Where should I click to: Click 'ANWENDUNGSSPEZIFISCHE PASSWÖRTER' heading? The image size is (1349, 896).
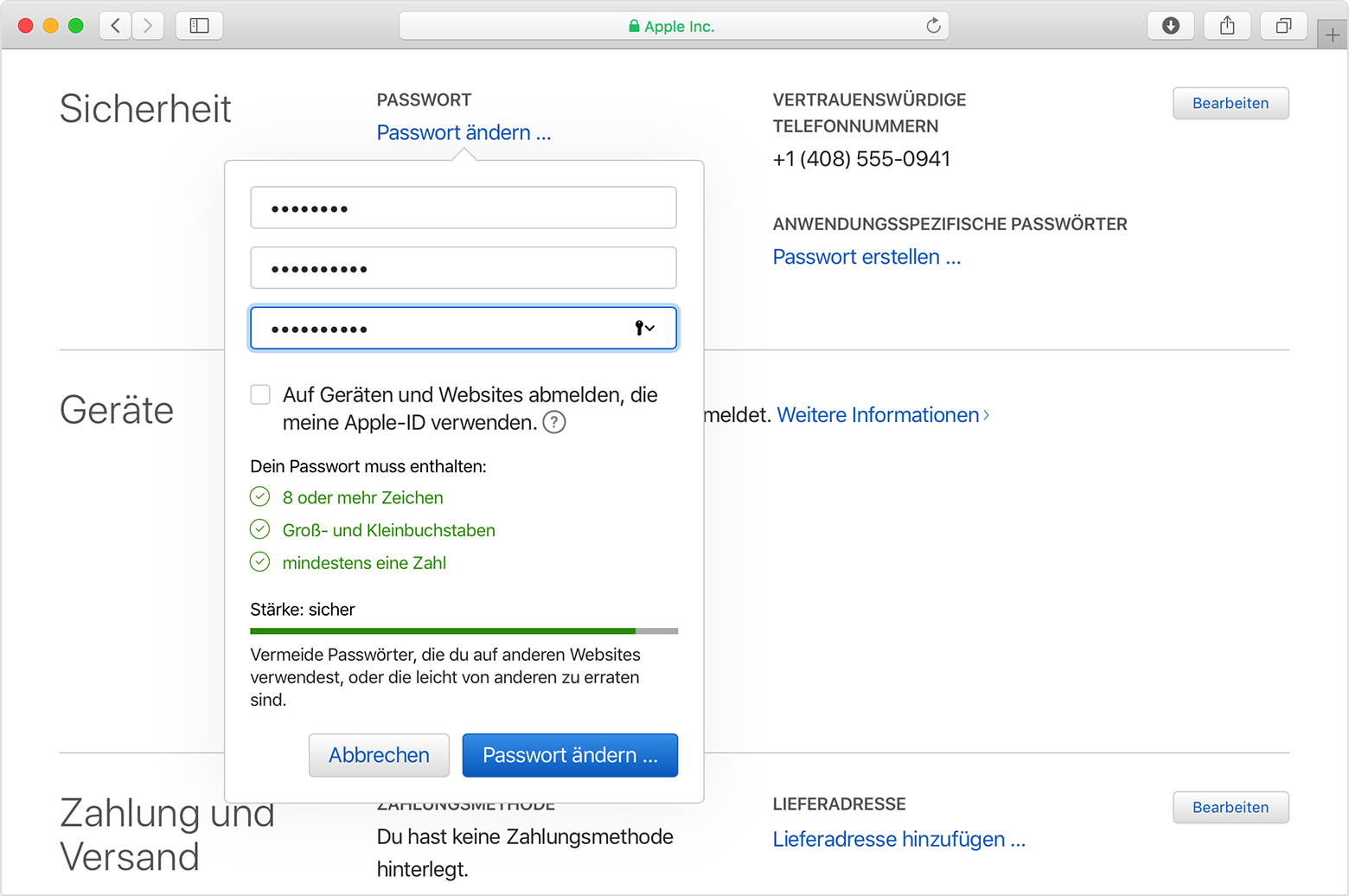pos(950,225)
